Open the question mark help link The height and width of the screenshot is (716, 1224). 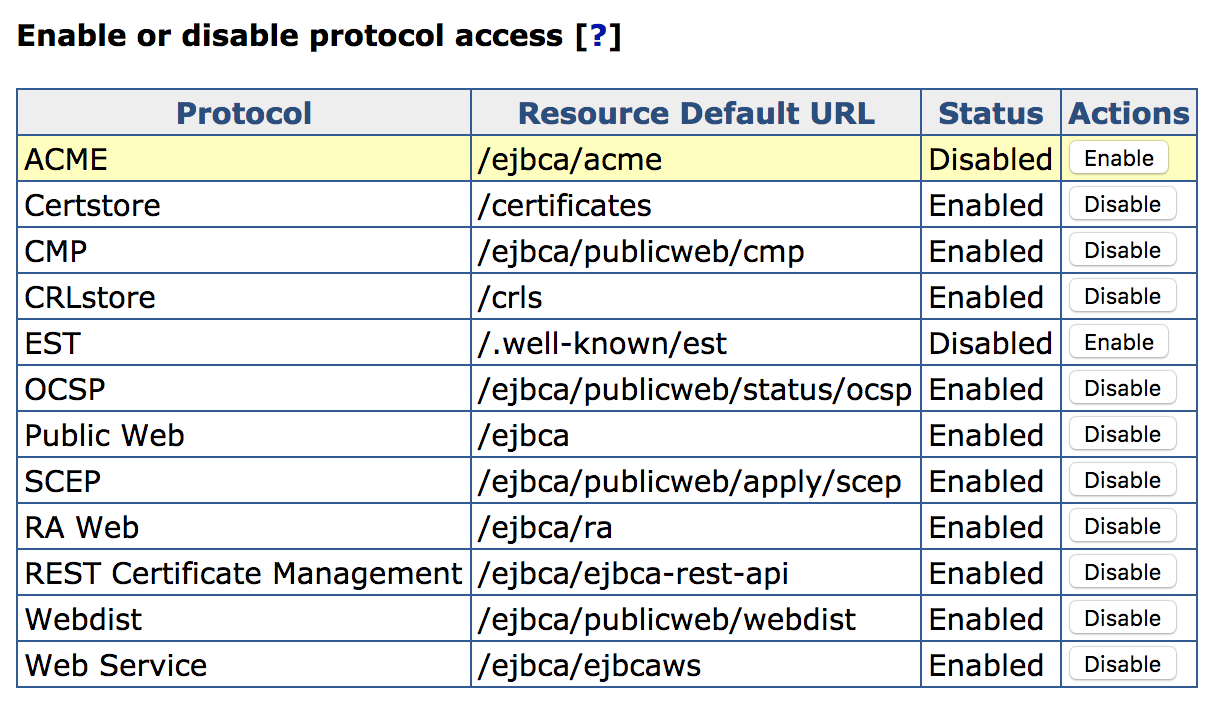tap(598, 37)
